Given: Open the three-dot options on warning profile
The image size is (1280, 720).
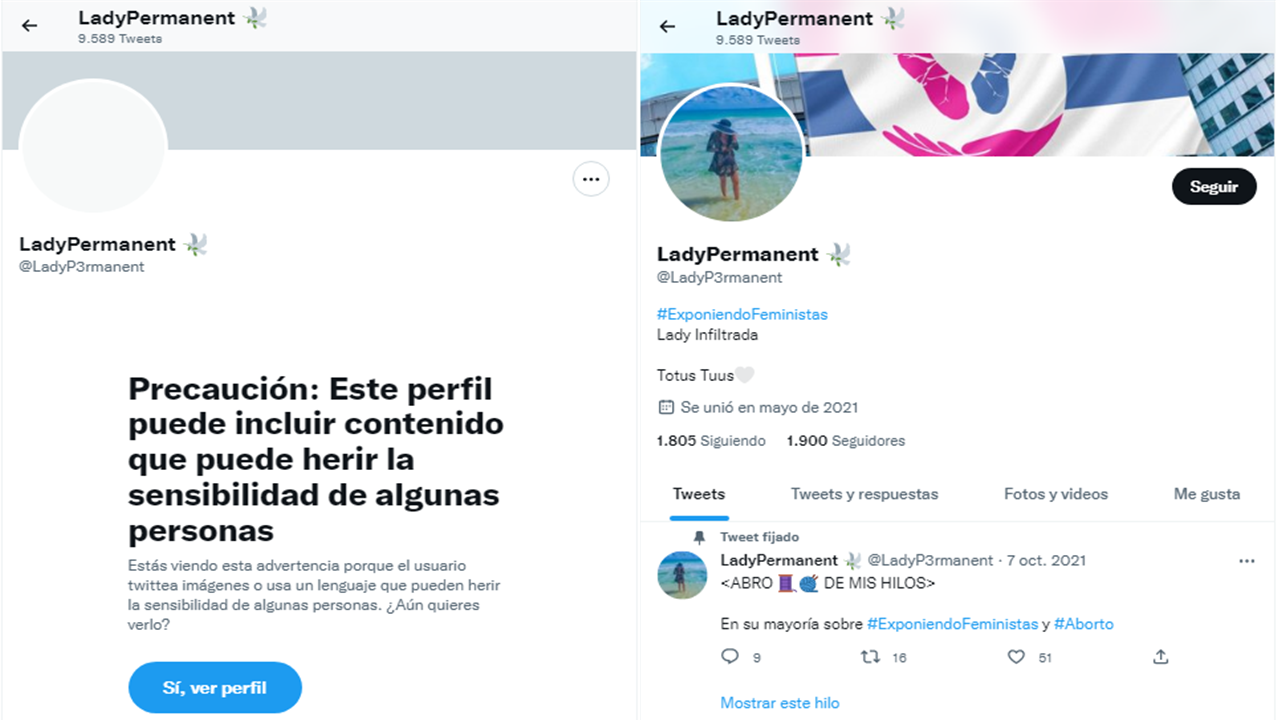Looking at the screenshot, I should [591, 179].
